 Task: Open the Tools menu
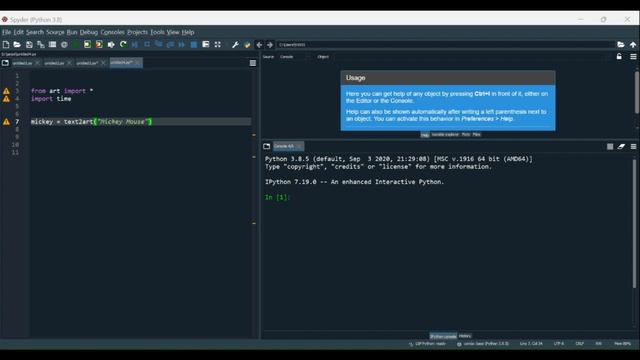157,32
